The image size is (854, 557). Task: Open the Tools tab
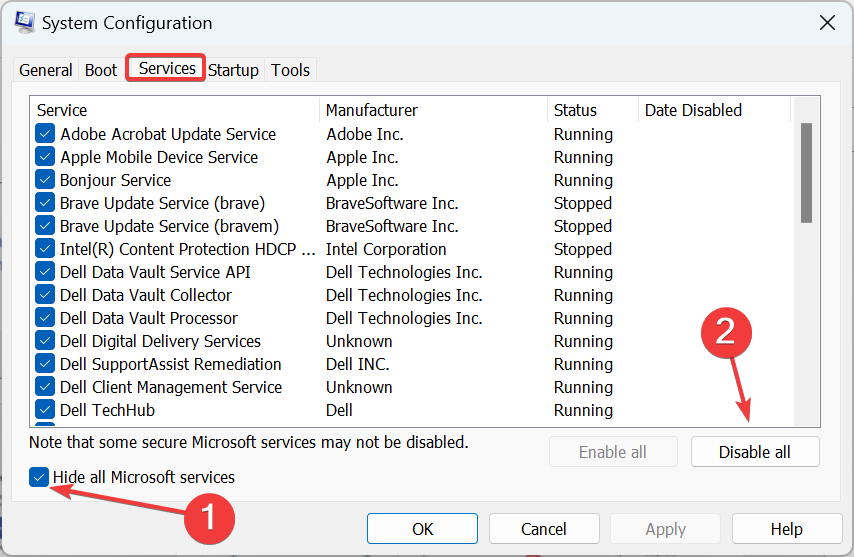click(x=290, y=70)
